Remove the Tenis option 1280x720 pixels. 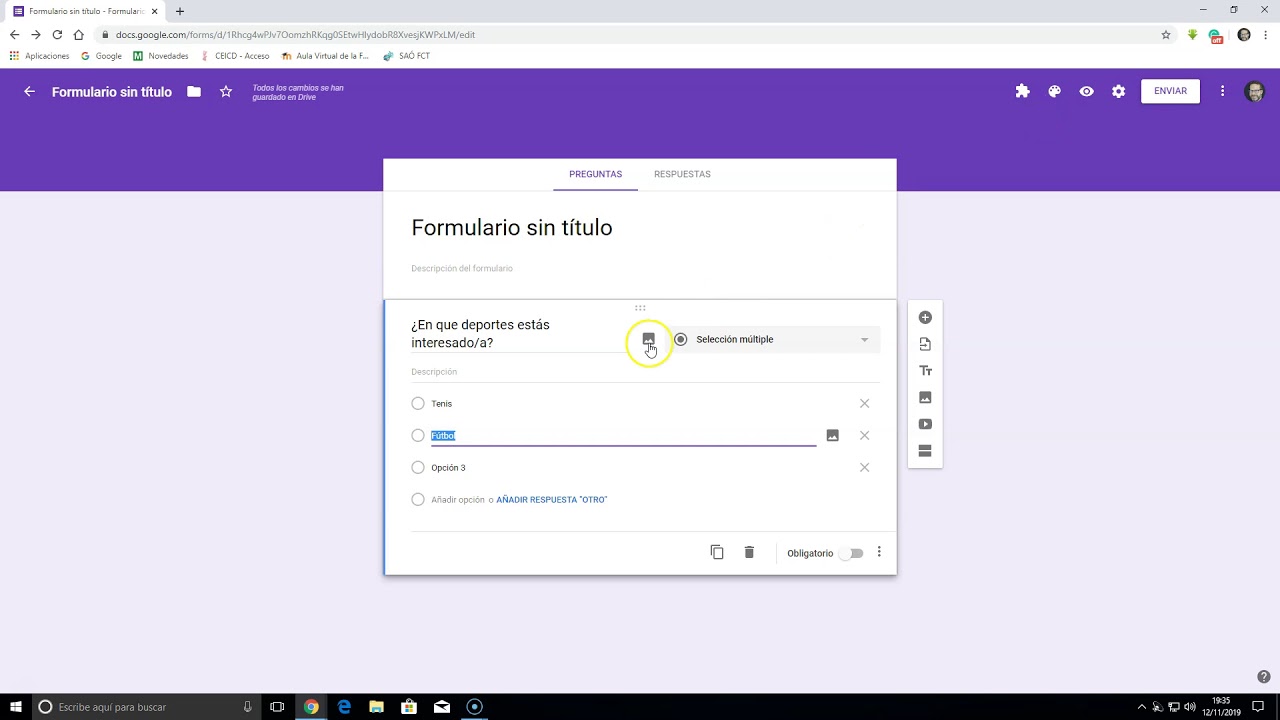(x=864, y=403)
